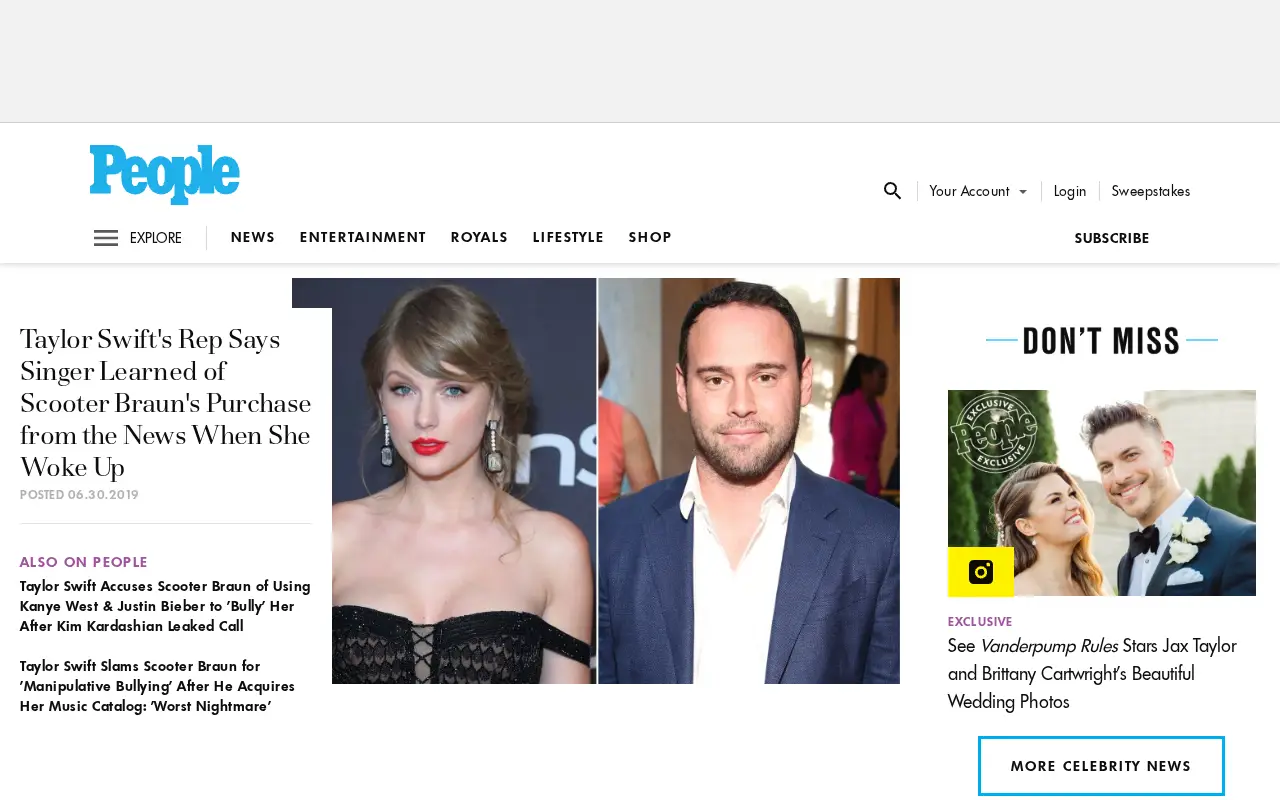
Task: Click the Don't Miss section heading
Action: tap(1102, 341)
